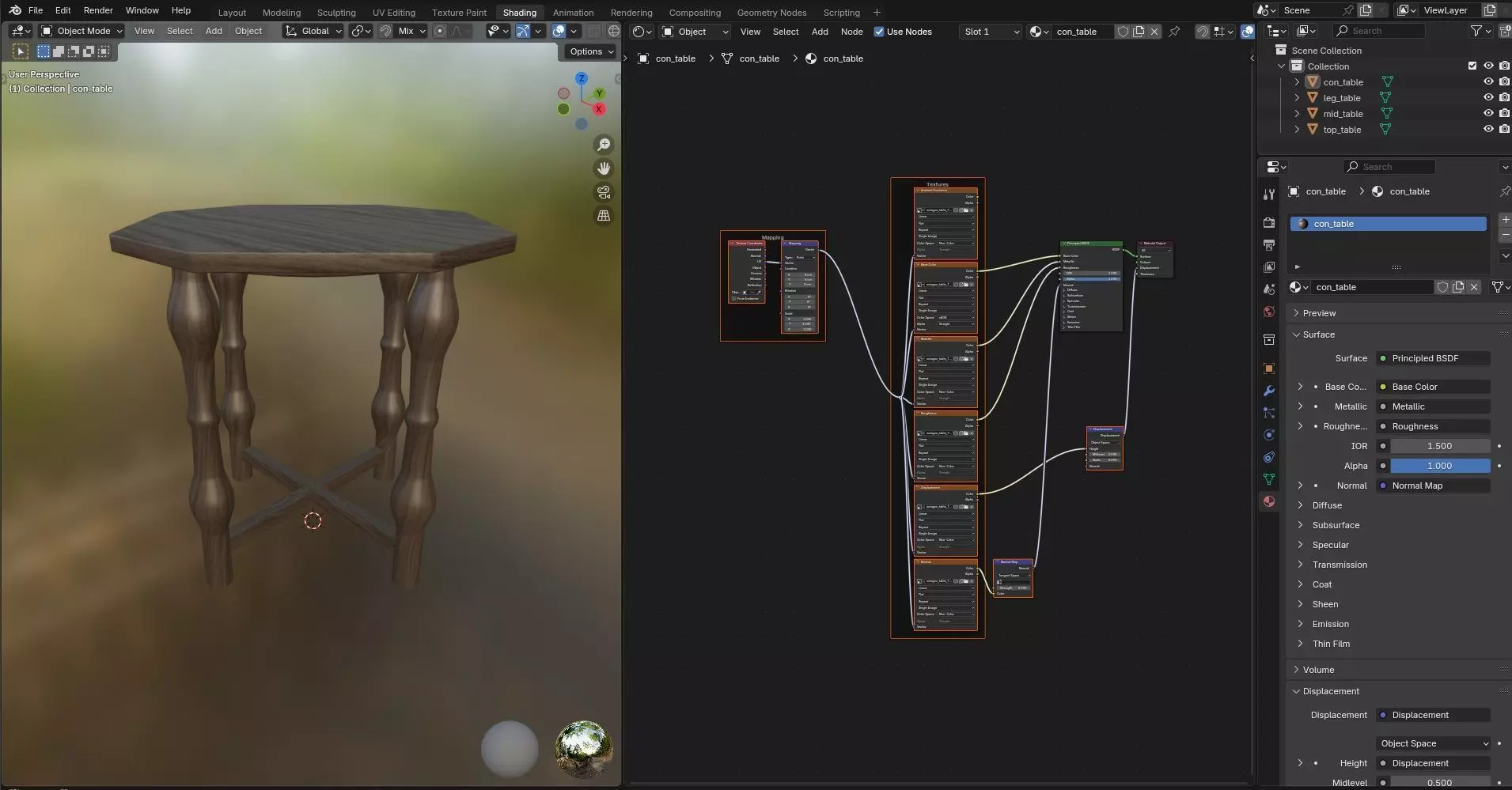Click the zoom magnifier icon in viewport
Viewport: 1512px width, 790px height.
[604, 145]
